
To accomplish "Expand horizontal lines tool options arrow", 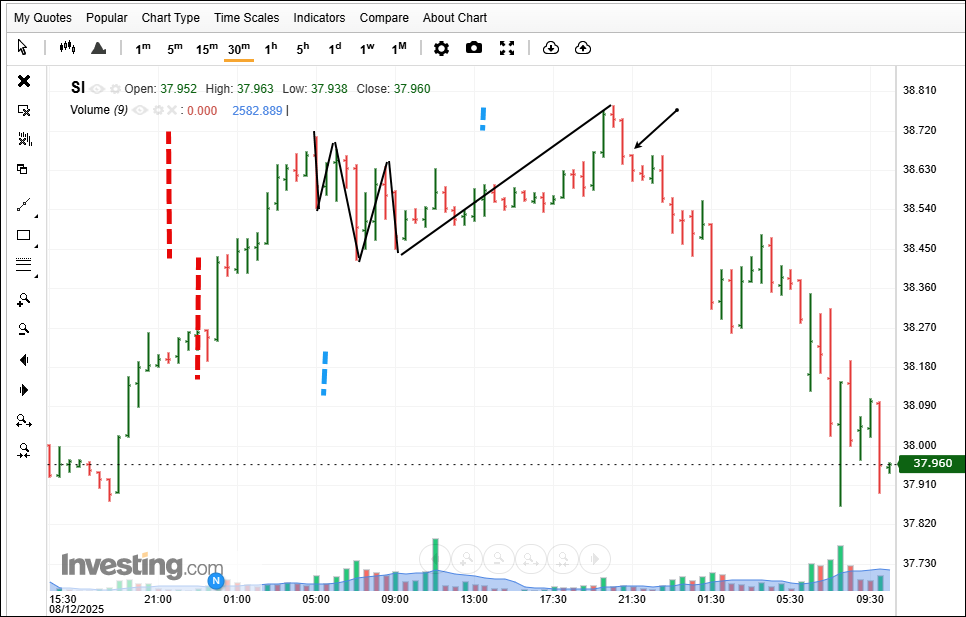I will [36, 276].
